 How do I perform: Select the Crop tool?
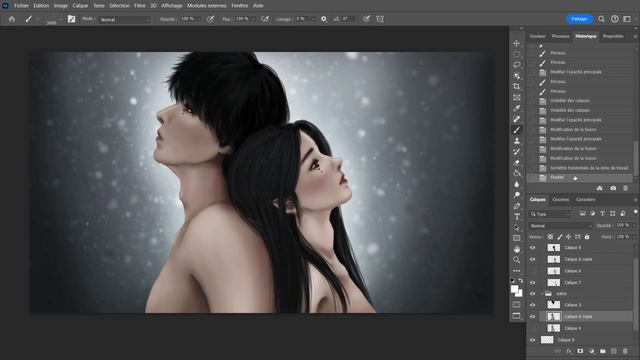point(517,87)
